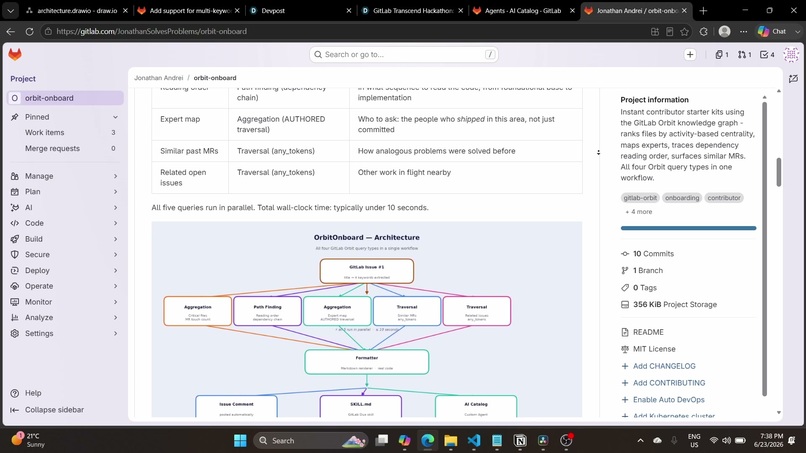This screenshot has width=806, height=453.
Task: Click the architecture diagram image
Action: pyautogui.click(x=367, y=319)
